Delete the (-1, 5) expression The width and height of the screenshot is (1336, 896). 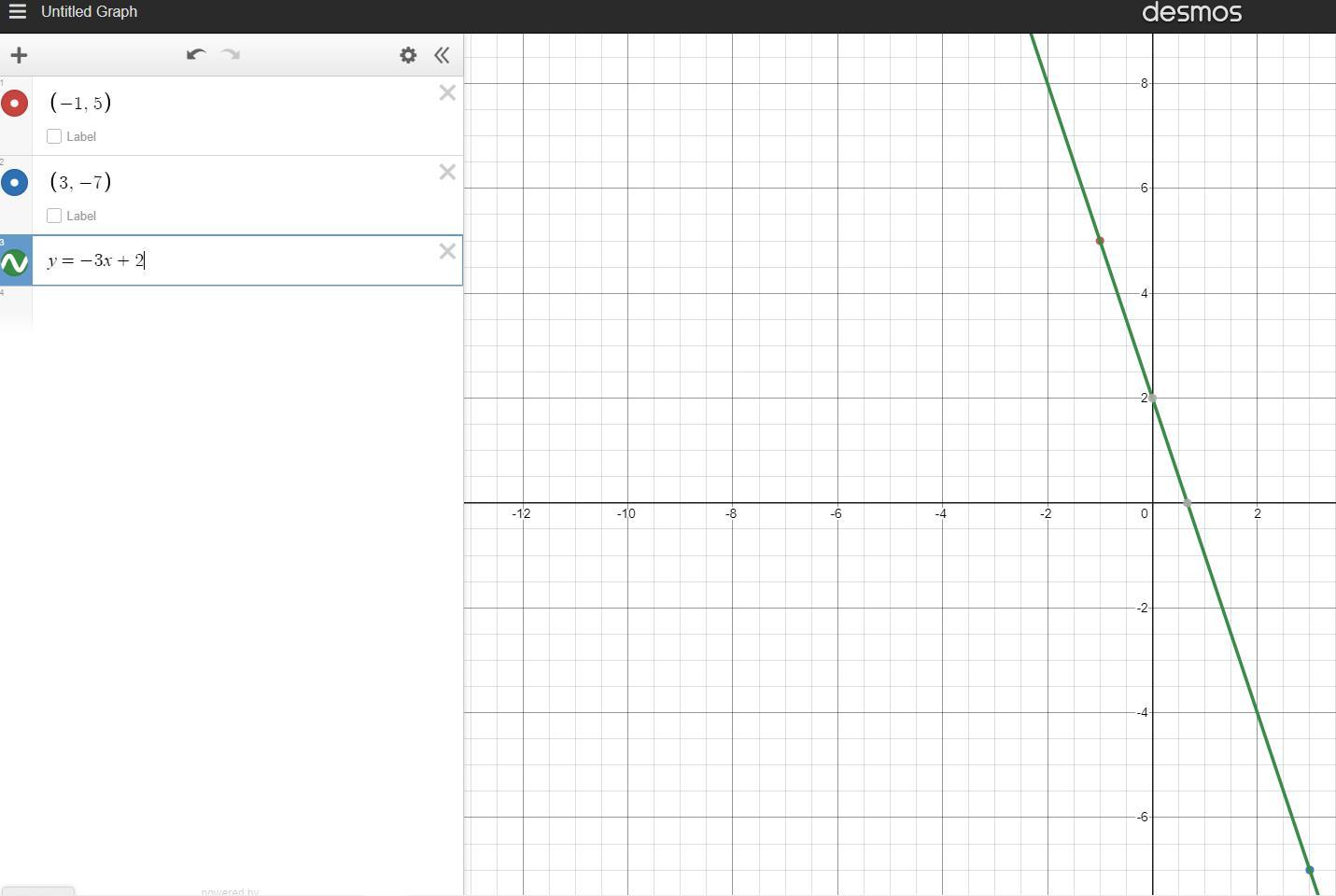coord(447,92)
